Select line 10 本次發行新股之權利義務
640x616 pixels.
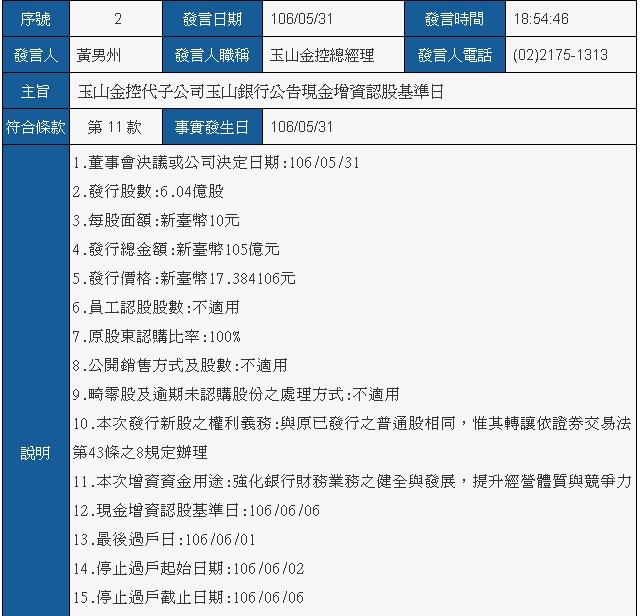coord(352,423)
